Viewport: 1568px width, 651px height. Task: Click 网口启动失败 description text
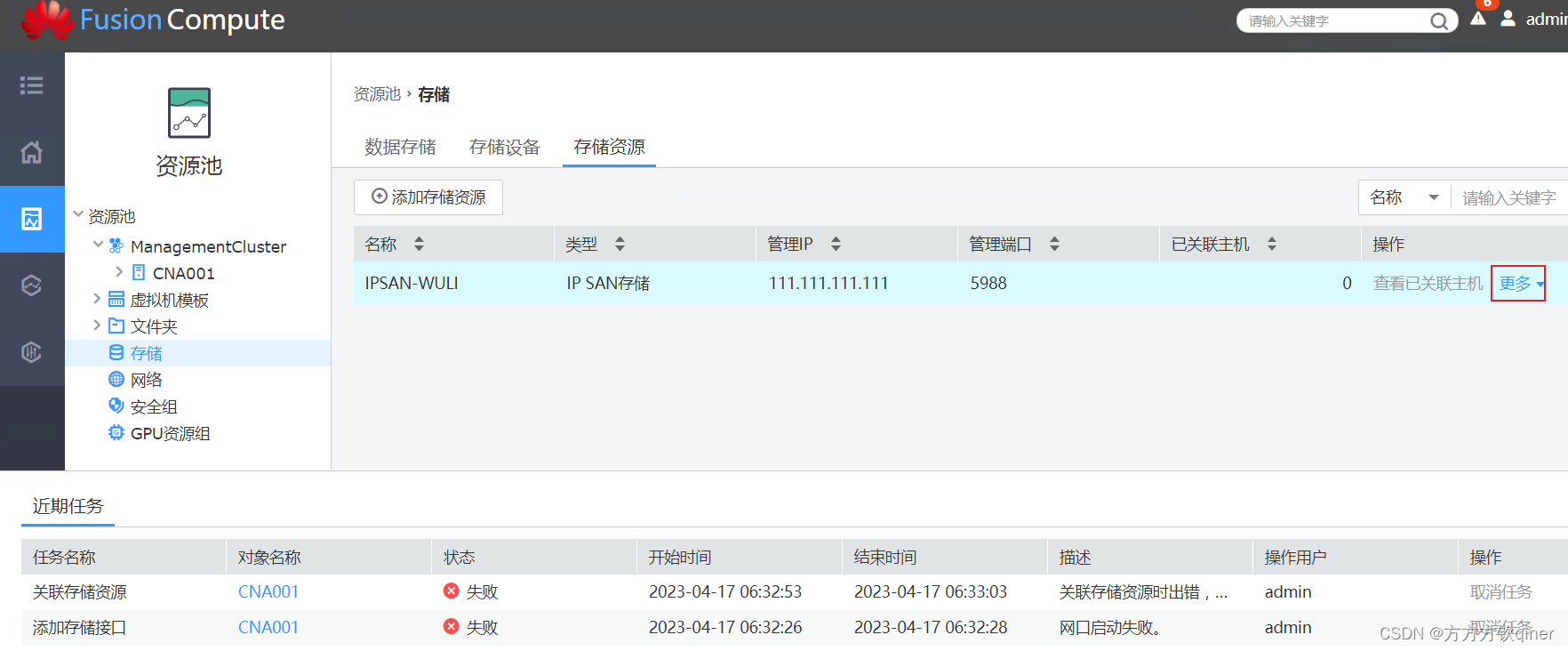pos(1110,627)
